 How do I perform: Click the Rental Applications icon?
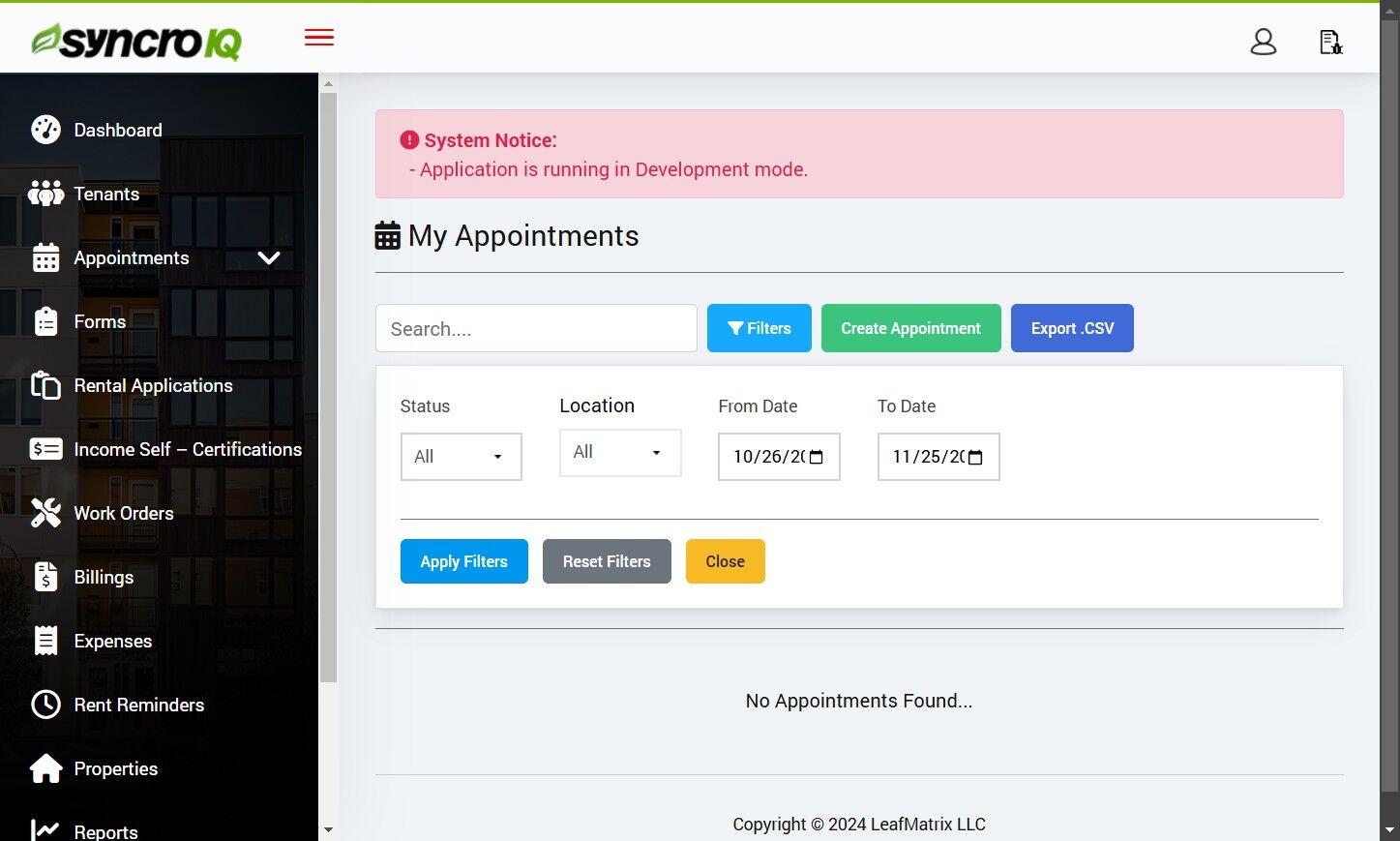point(45,385)
